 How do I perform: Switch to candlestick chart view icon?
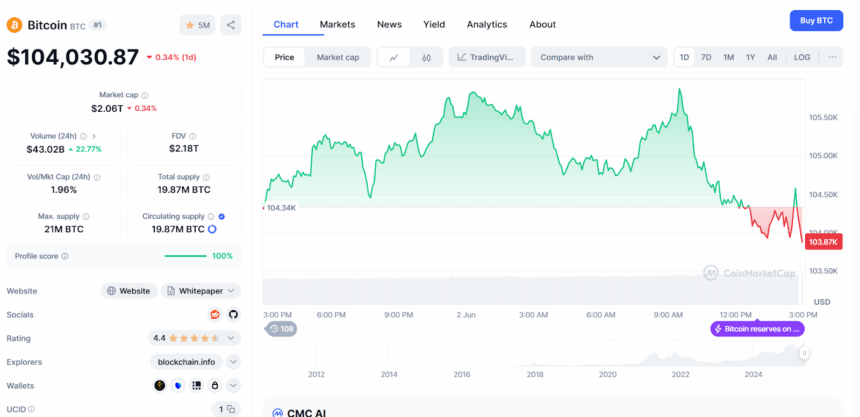click(426, 57)
